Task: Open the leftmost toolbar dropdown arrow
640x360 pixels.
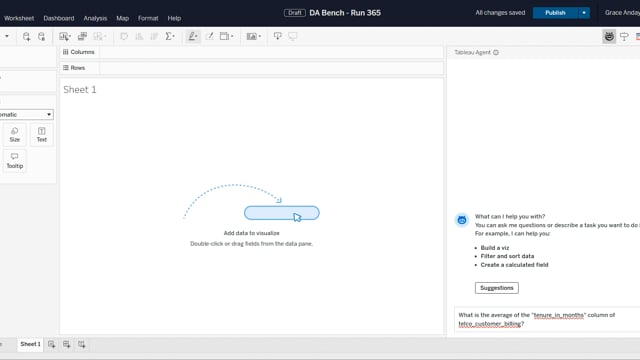Action: coord(7,37)
